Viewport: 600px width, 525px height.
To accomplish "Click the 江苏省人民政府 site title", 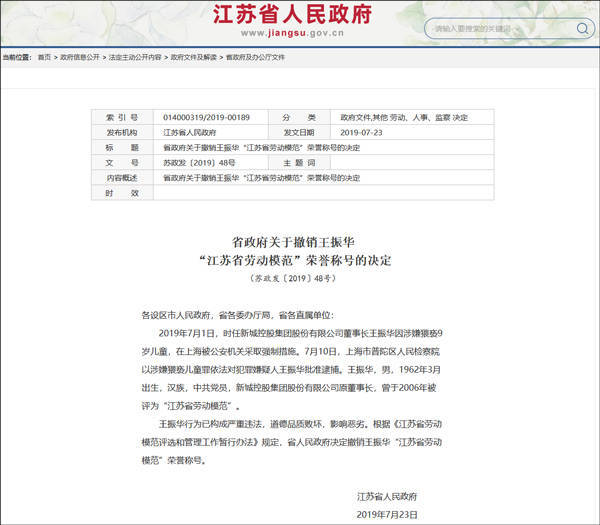I will (292, 15).
